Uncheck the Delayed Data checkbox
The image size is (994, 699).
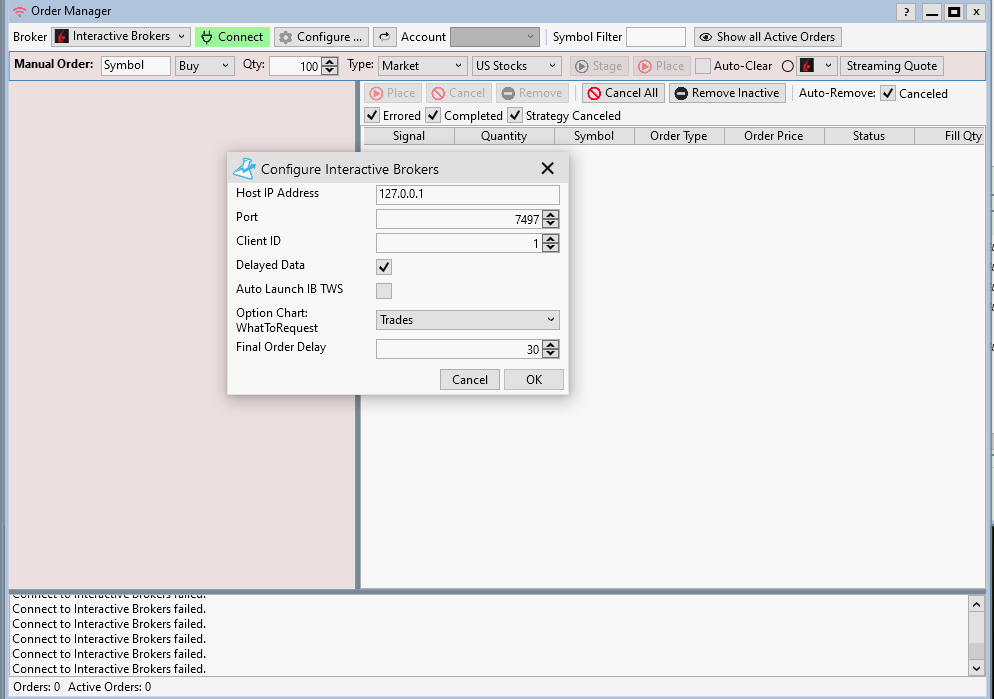(x=384, y=267)
